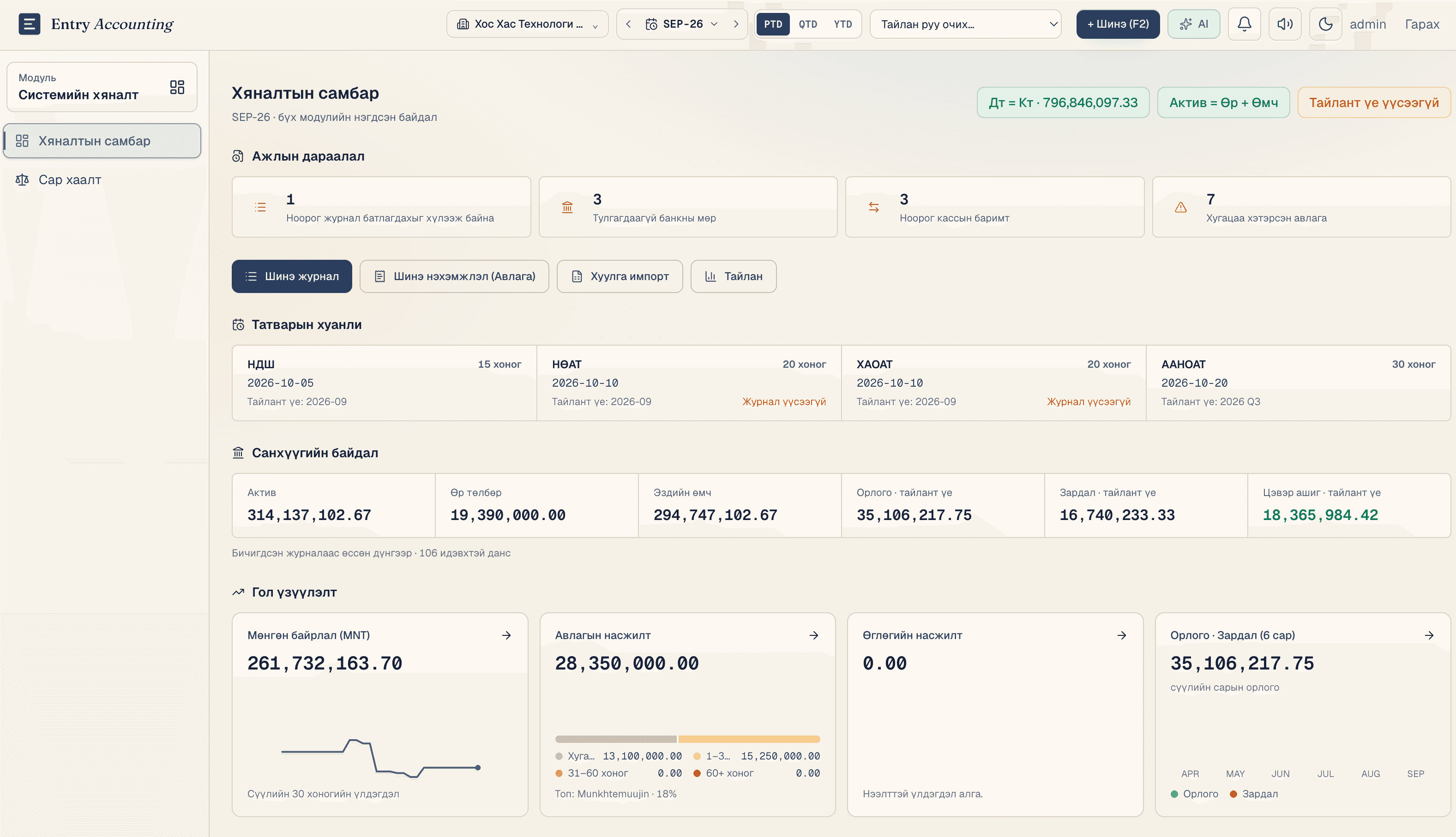This screenshot has width=1456, height=837.
Task: Open Авлагын насжилт card arrow
Action: tap(814, 635)
